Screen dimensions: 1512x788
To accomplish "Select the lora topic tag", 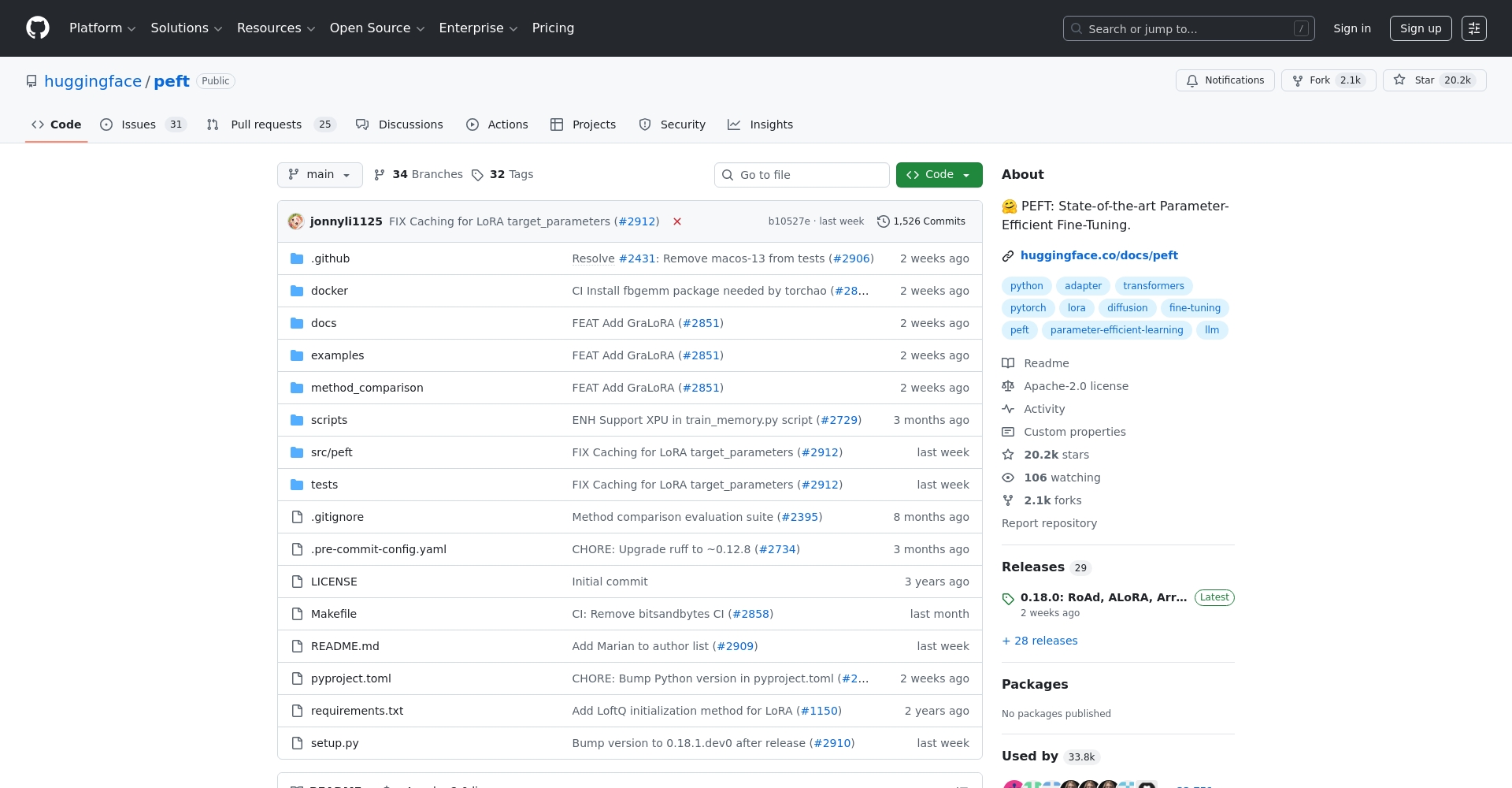I will click(1076, 308).
